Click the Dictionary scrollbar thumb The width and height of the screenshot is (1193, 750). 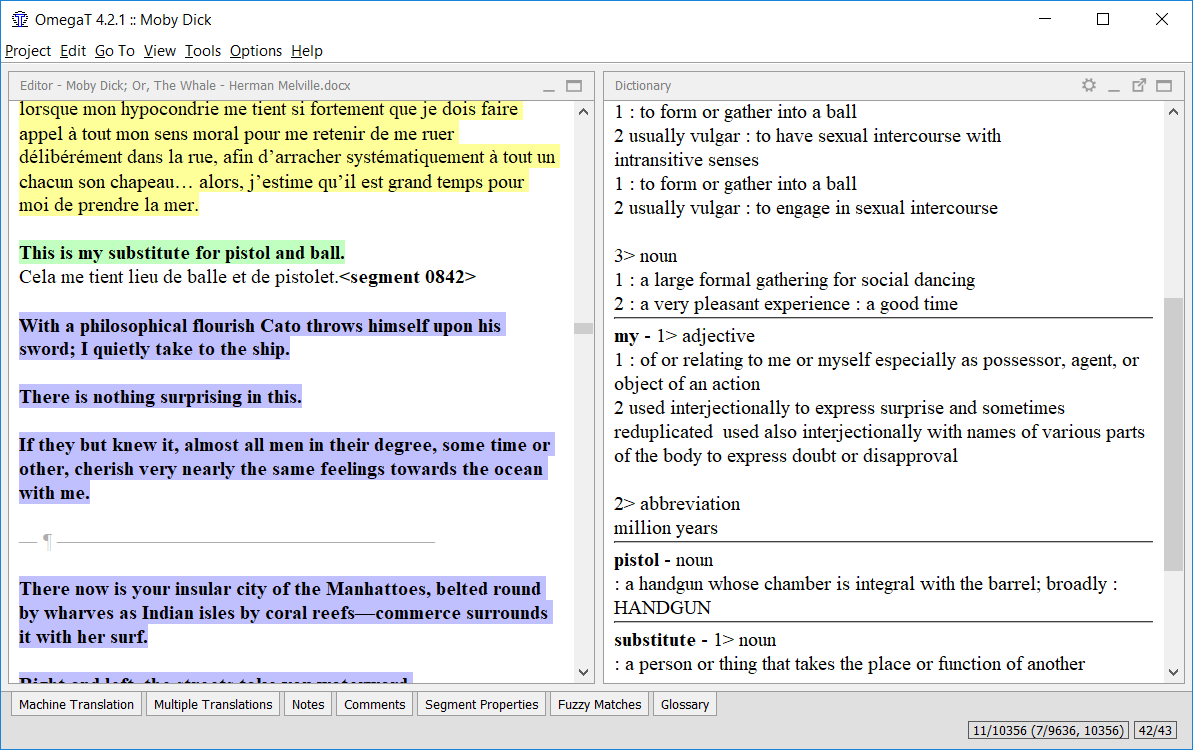[1173, 434]
